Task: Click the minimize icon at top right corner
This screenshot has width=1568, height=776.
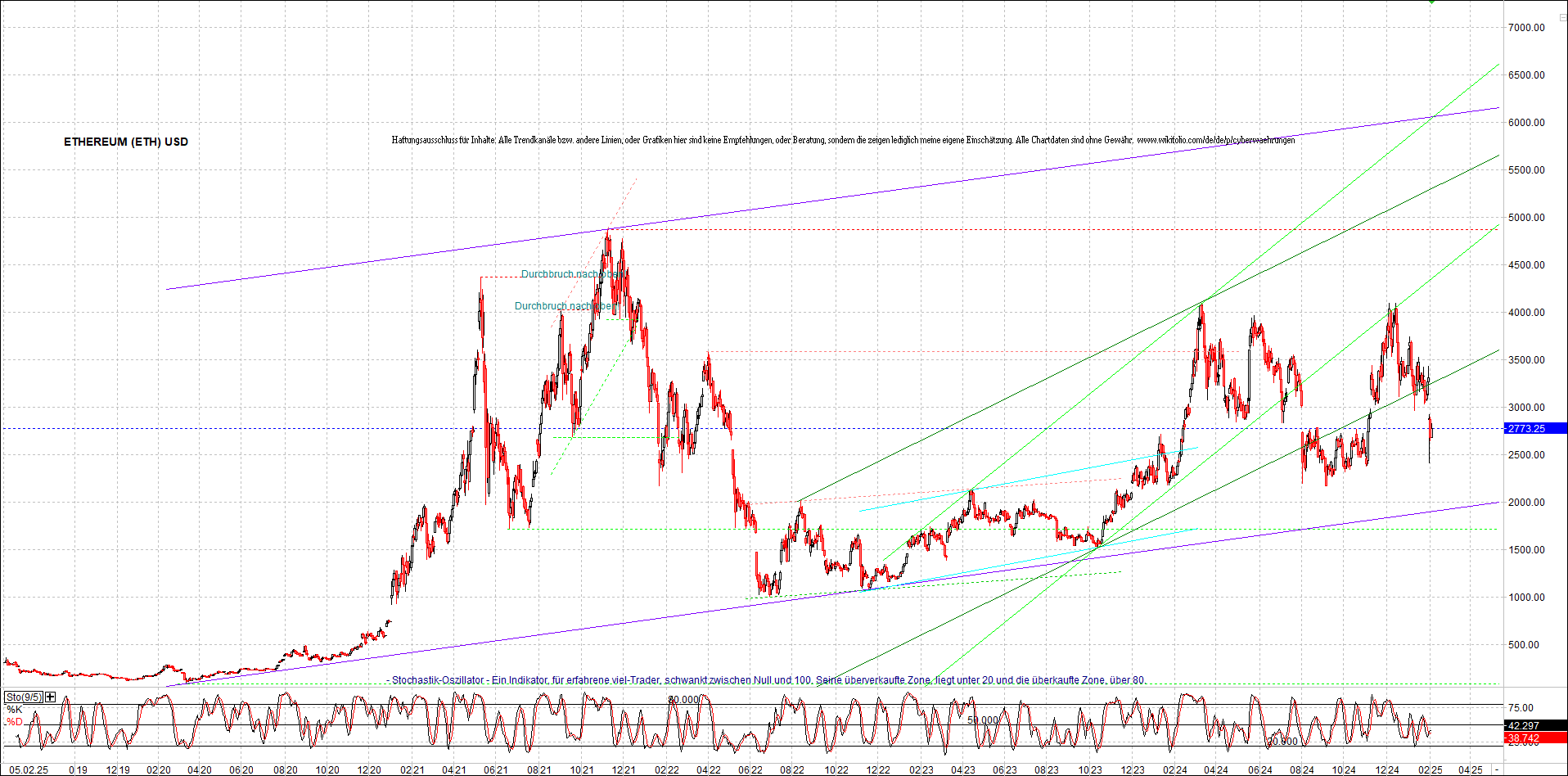Action: (x=1563, y=18)
